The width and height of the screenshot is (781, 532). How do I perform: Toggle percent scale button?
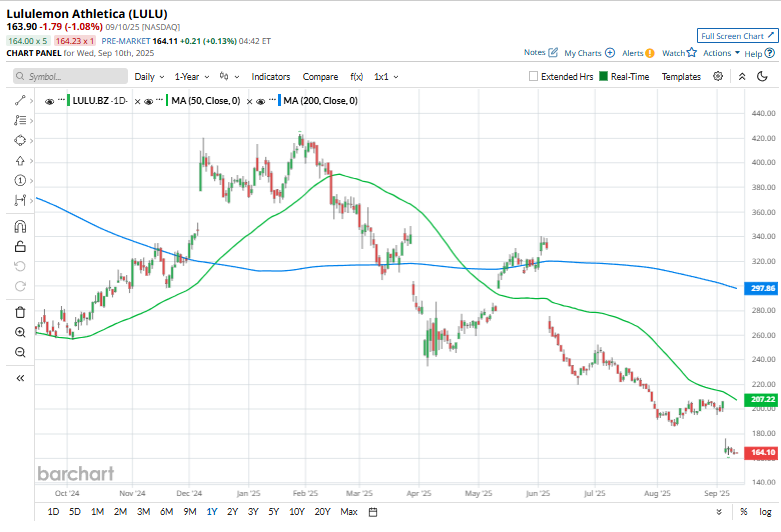744,512
